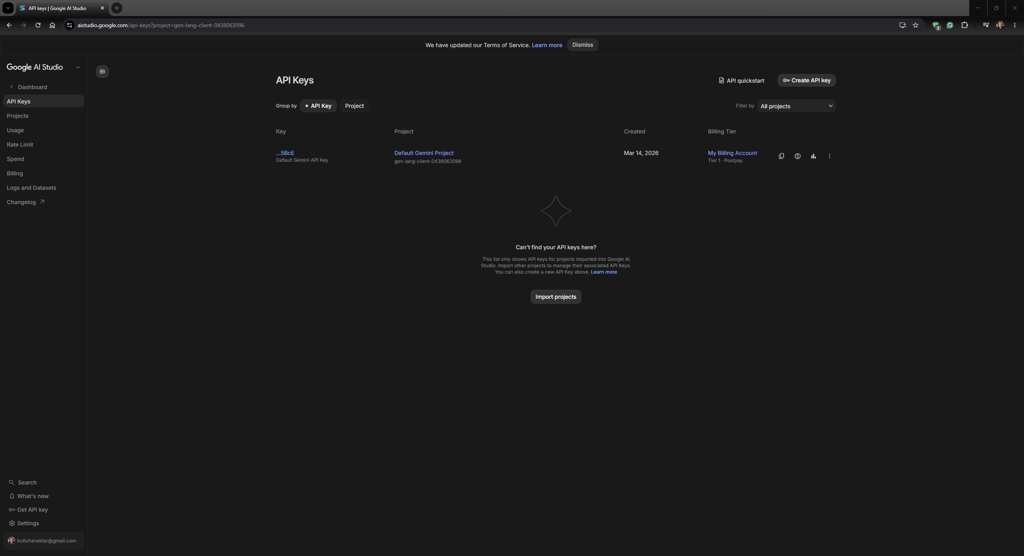Open What's new in sidebar
Viewport: 1024px width, 556px height.
29,496
